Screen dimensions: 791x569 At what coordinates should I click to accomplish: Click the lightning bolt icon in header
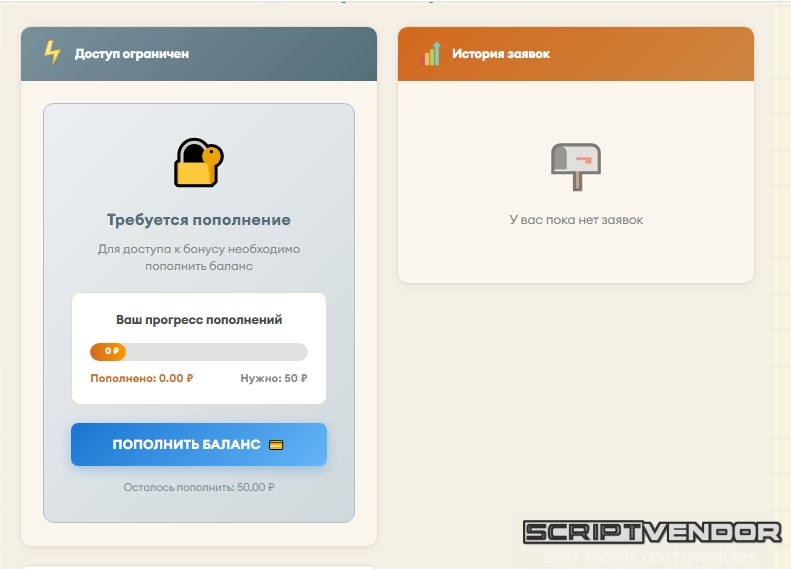click(52, 53)
